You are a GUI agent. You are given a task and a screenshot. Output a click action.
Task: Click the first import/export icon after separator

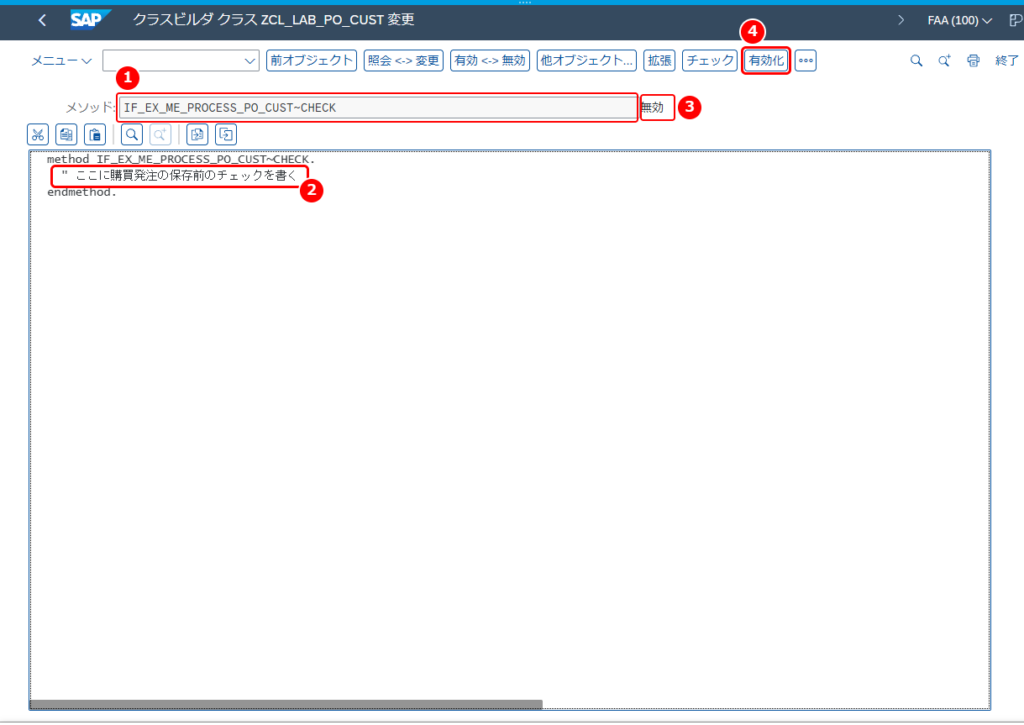197,135
